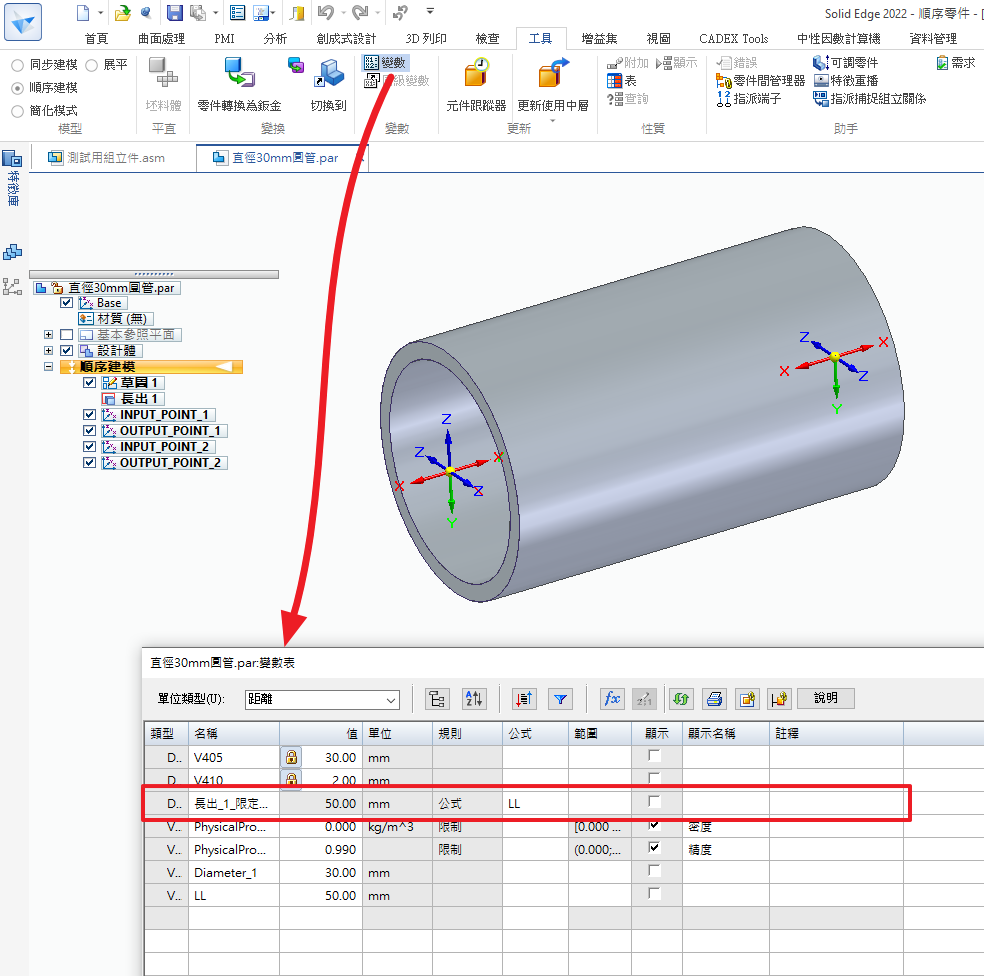Click the Redo arrow icon
984x976 pixels.
360,13
